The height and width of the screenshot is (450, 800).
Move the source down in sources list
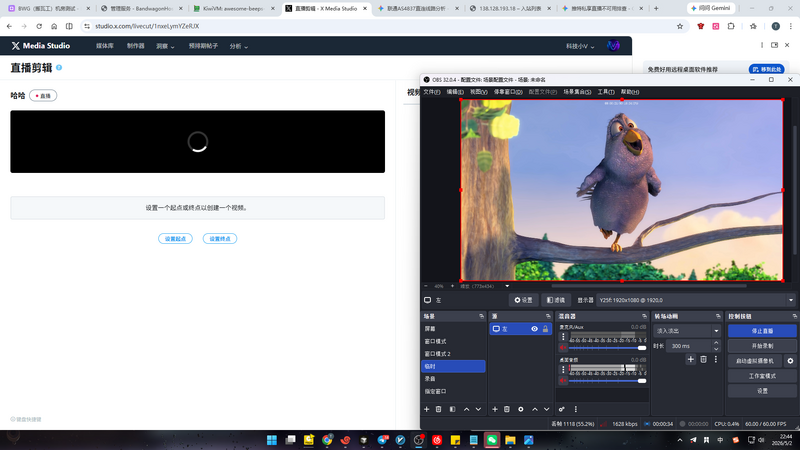(x=546, y=409)
